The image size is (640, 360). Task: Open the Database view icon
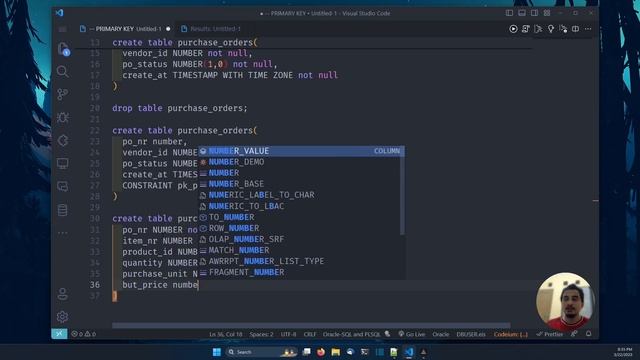click(62, 210)
